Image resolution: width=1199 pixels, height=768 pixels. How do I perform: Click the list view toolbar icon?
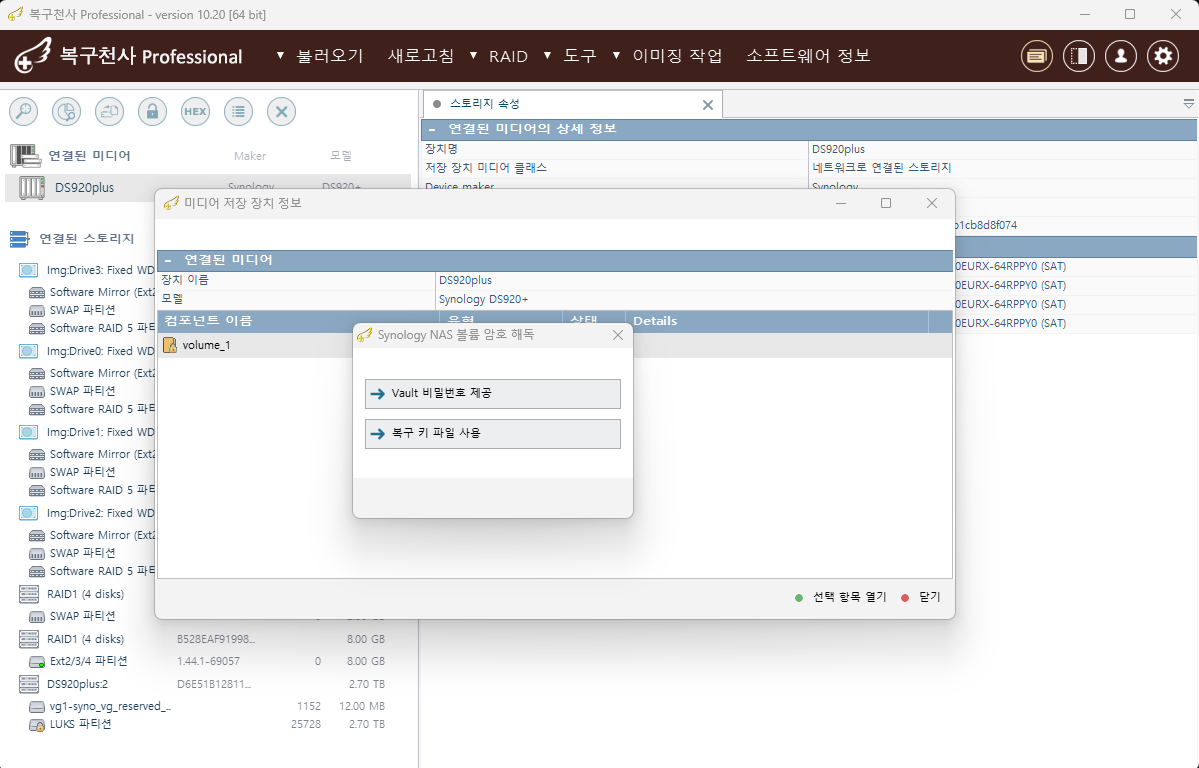pyautogui.click(x=239, y=112)
